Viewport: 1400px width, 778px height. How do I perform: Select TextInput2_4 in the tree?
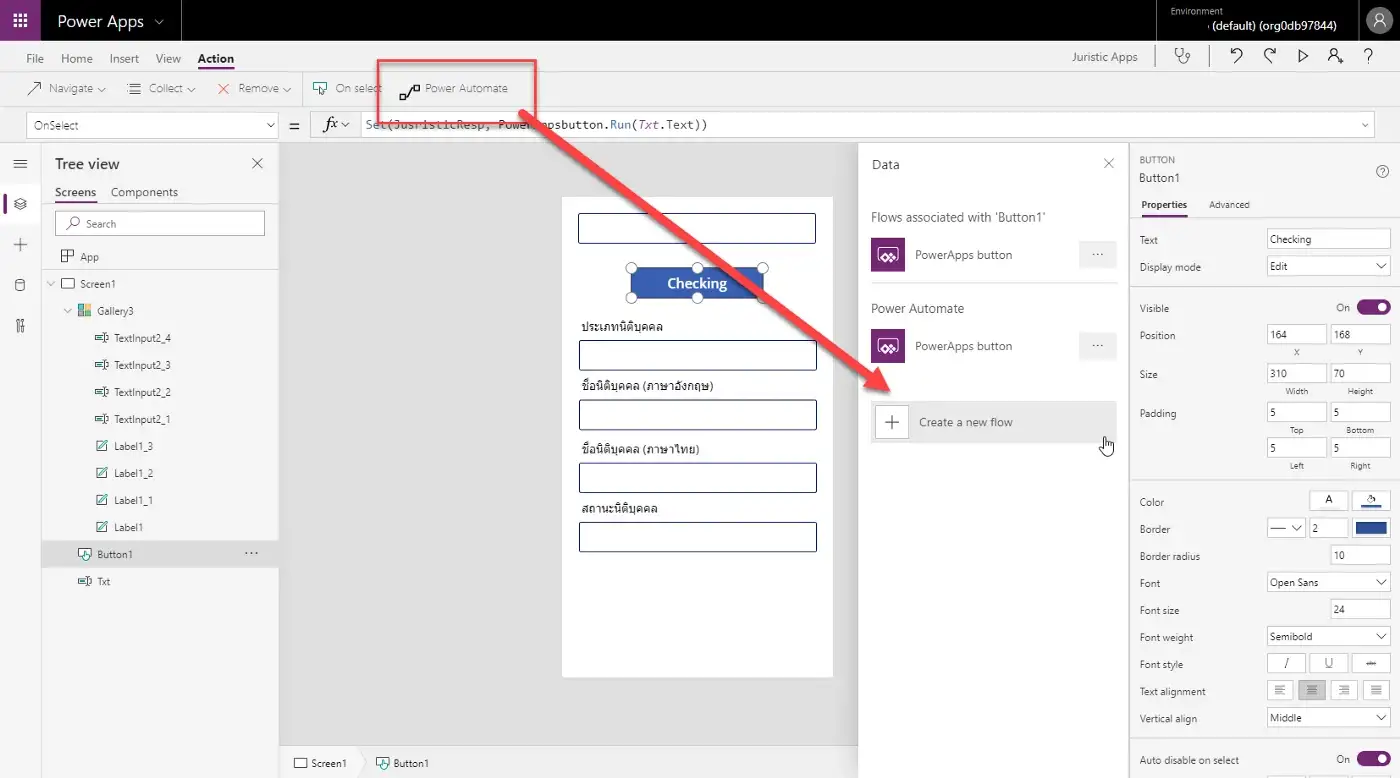(142, 338)
